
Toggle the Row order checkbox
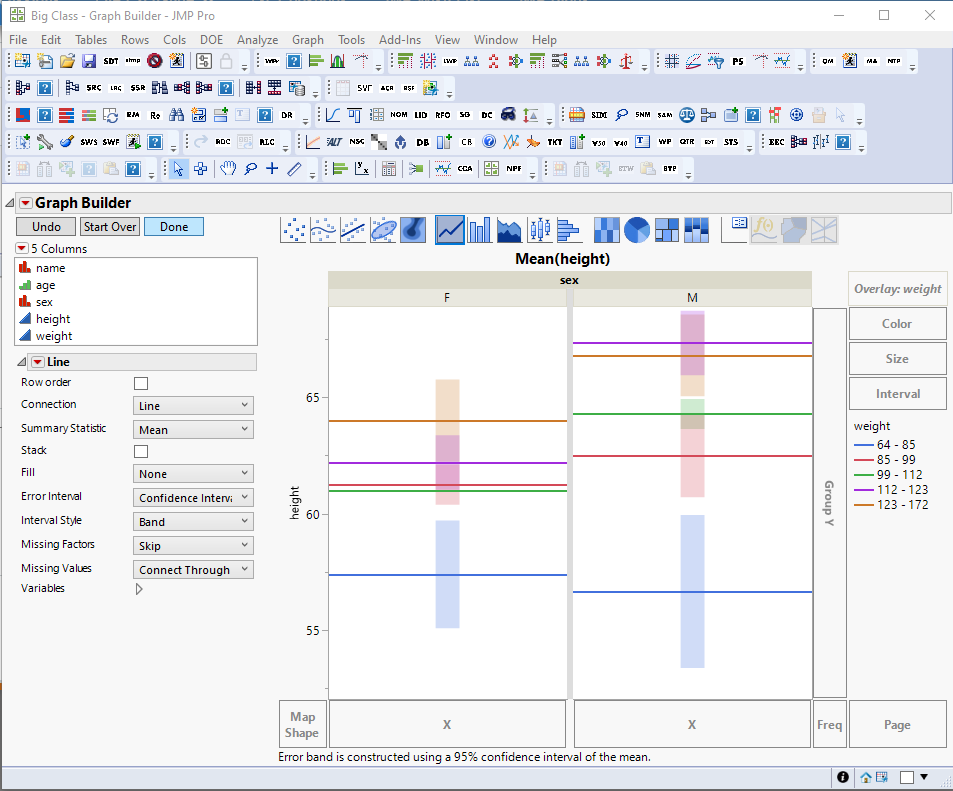pyautogui.click(x=140, y=382)
